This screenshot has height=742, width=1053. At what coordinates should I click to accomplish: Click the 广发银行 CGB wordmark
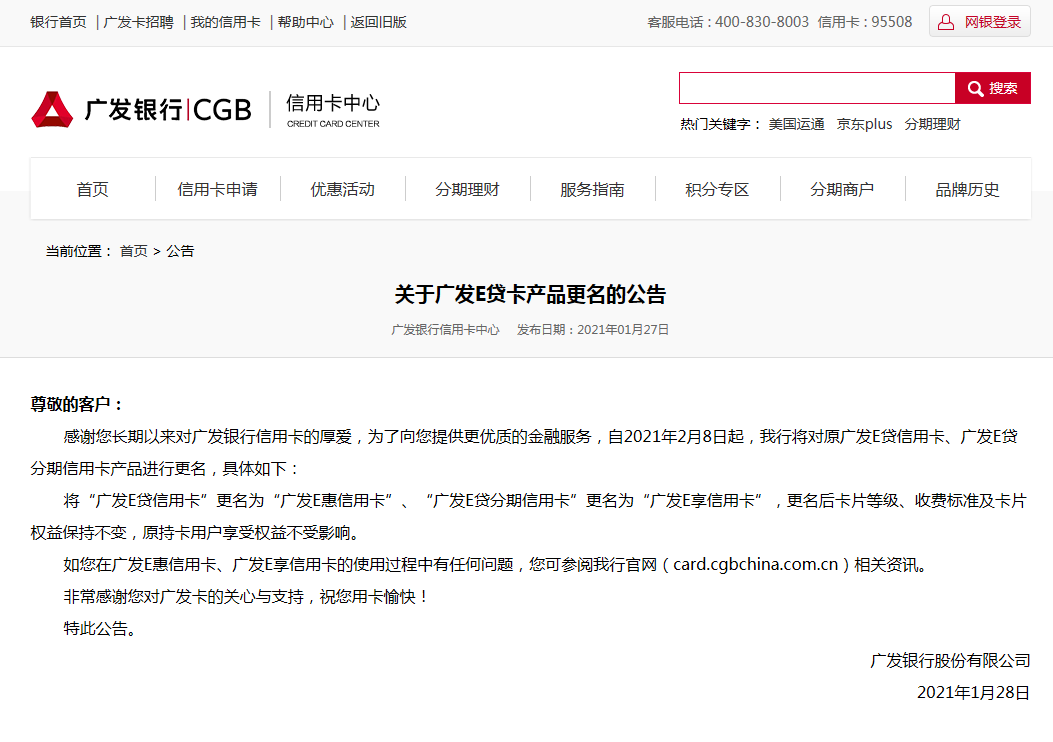click(x=168, y=109)
